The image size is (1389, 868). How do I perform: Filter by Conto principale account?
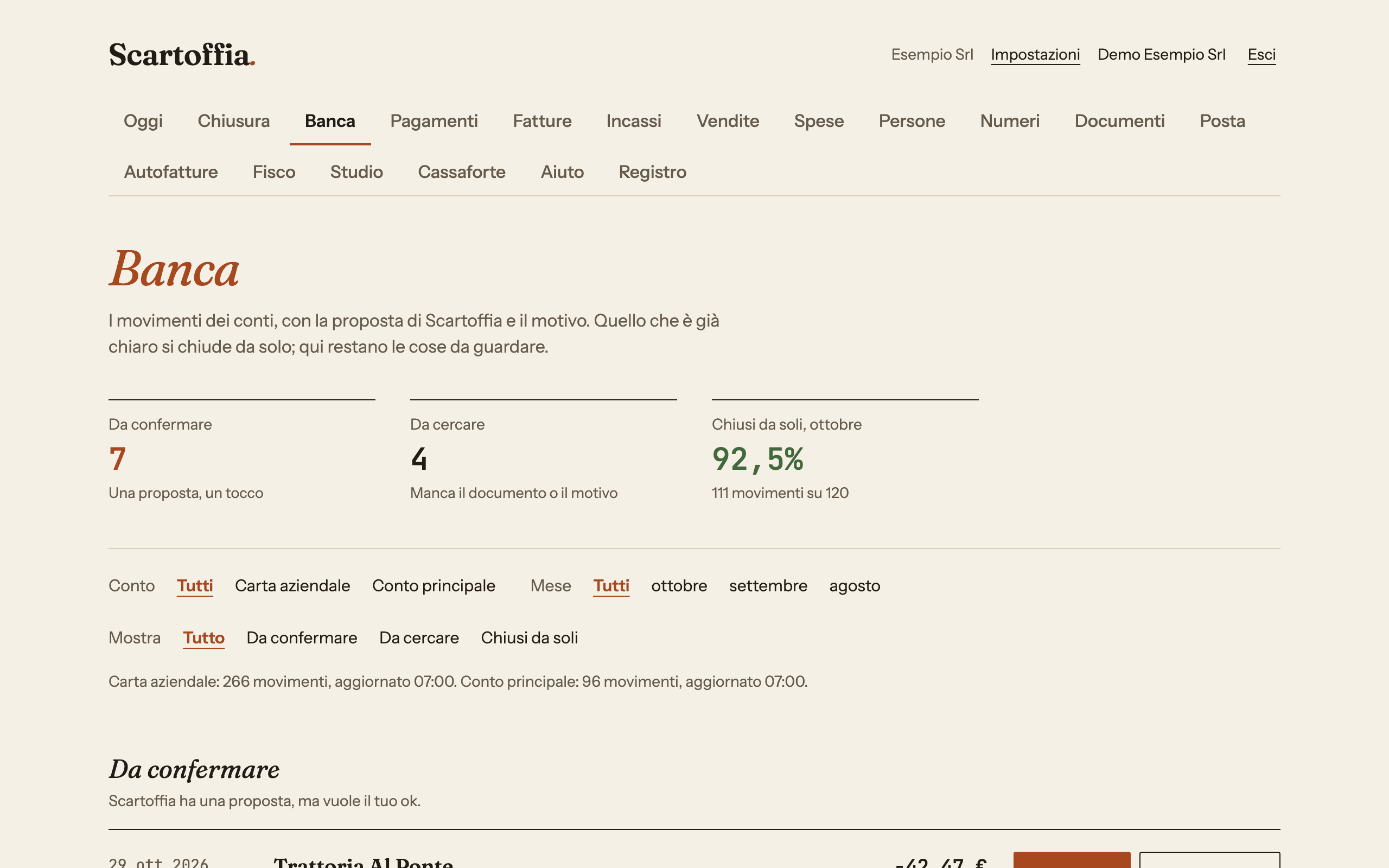click(x=434, y=585)
